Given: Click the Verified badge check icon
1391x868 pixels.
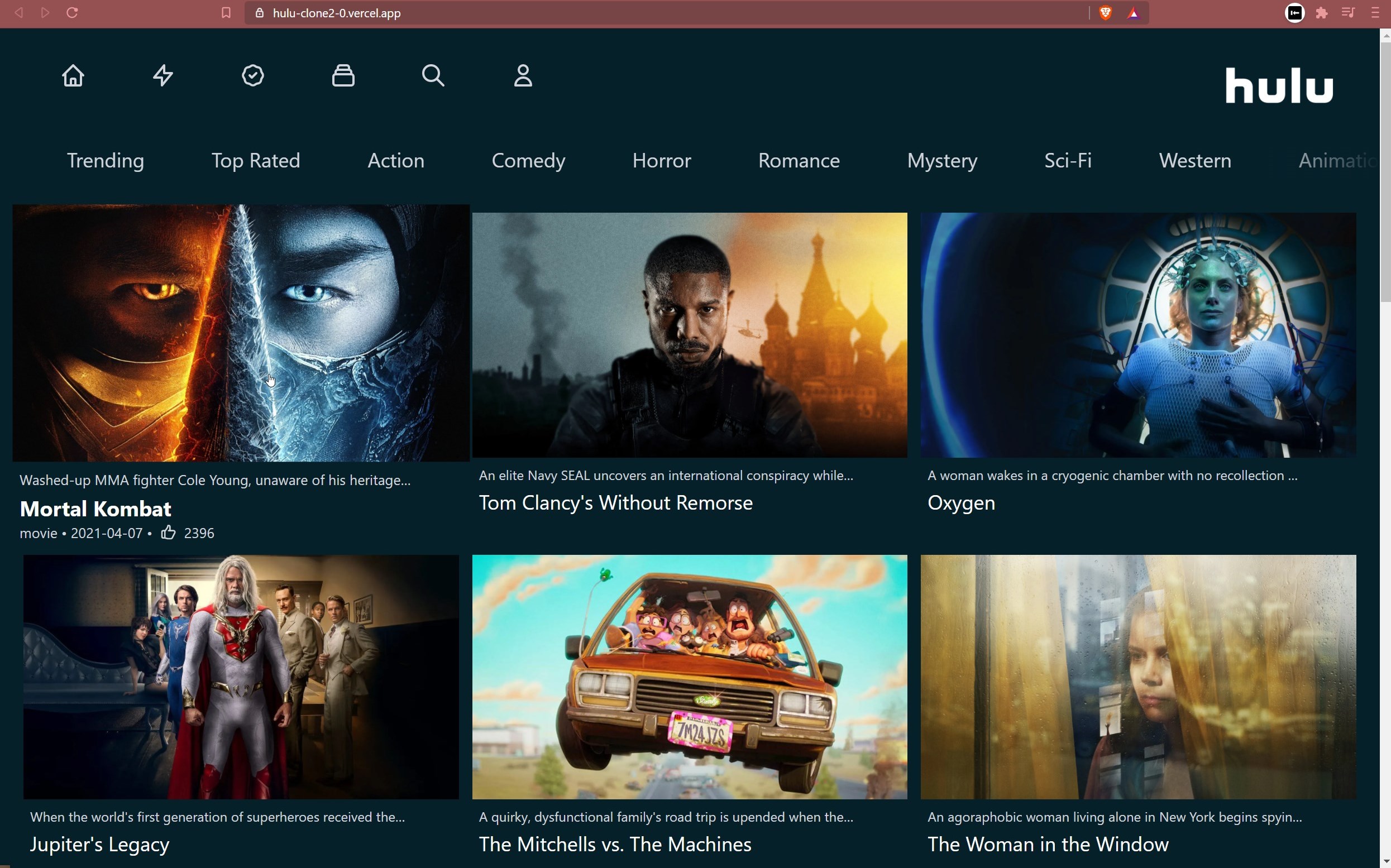Looking at the screenshot, I should (x=253, y=75).
